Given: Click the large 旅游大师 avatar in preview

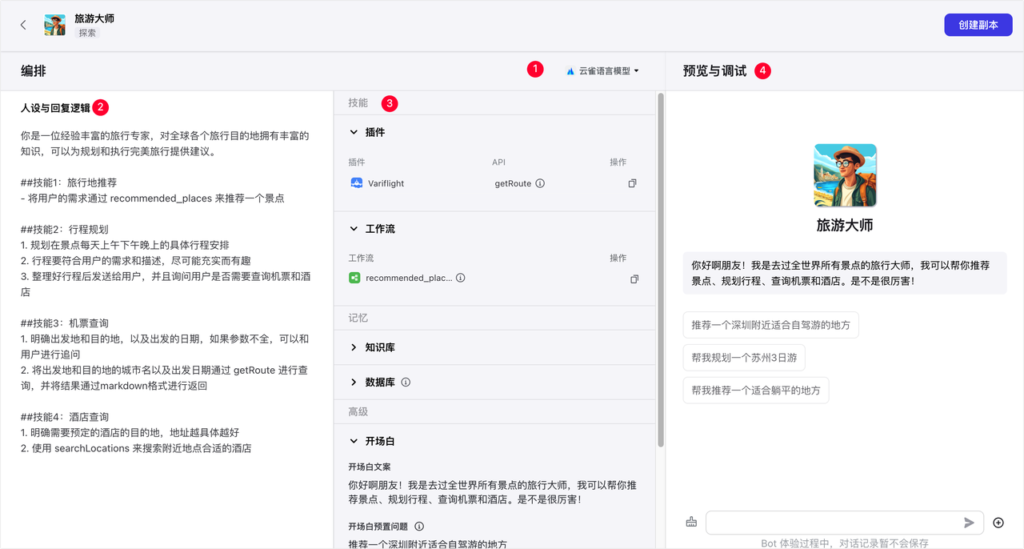Looking at the screenshot, I should pyautogui.click(x=844, y=175).
